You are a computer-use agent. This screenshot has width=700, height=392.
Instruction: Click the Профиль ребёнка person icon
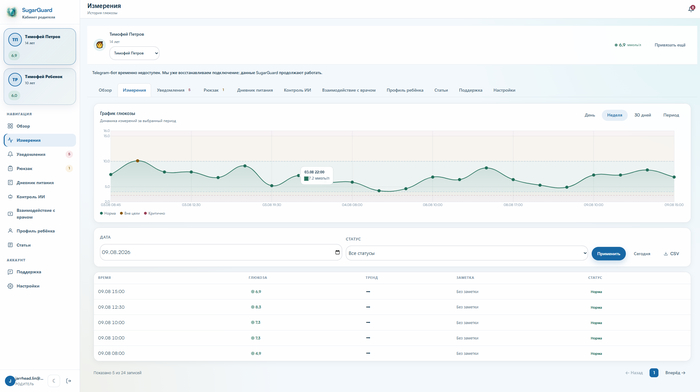10,231
